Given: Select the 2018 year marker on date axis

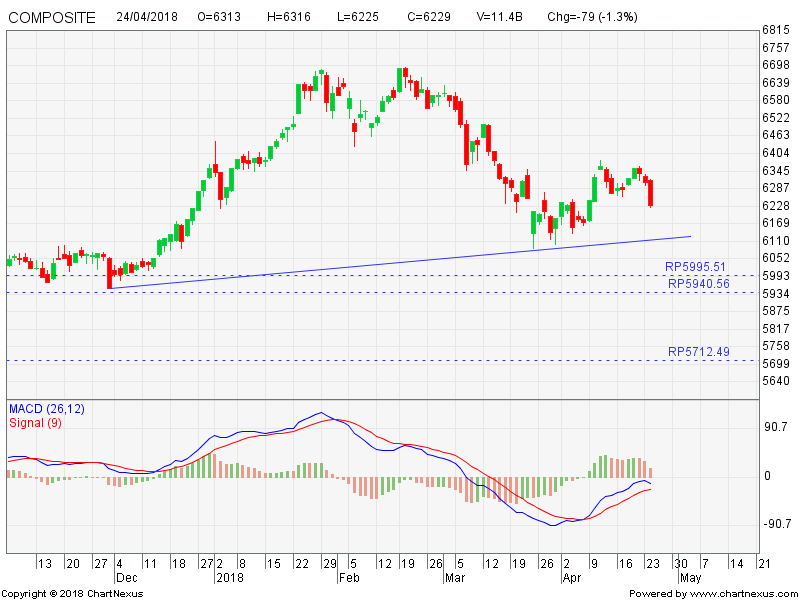Looking at the screenshot, I should (230, 578).
